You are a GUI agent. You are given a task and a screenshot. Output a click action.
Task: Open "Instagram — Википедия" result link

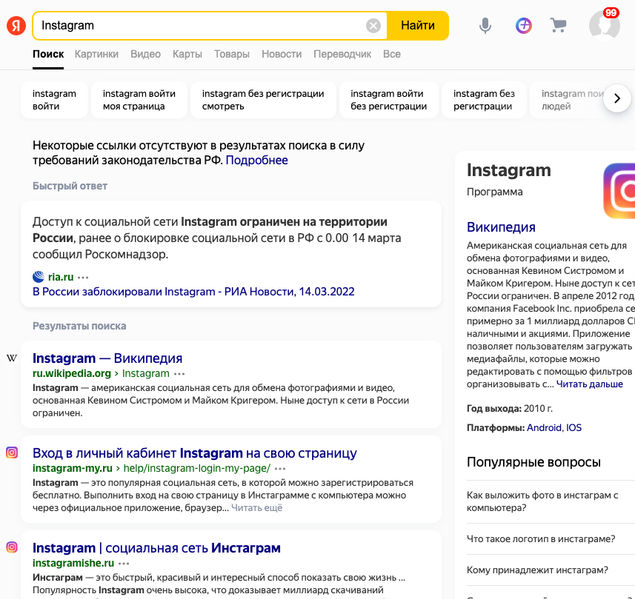point(107,358)
